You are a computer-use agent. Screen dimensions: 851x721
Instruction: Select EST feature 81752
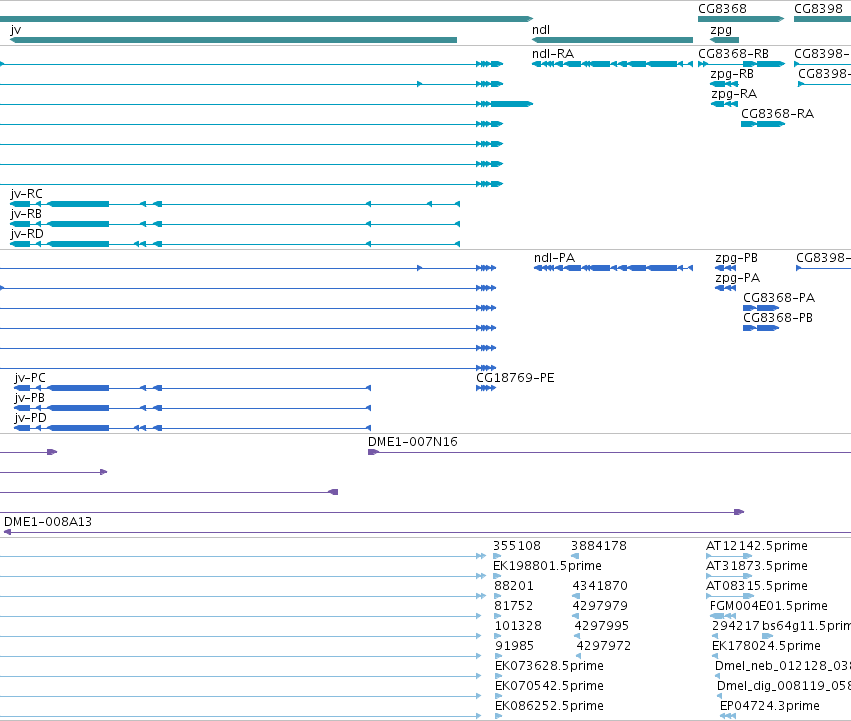tap(498, 616)
